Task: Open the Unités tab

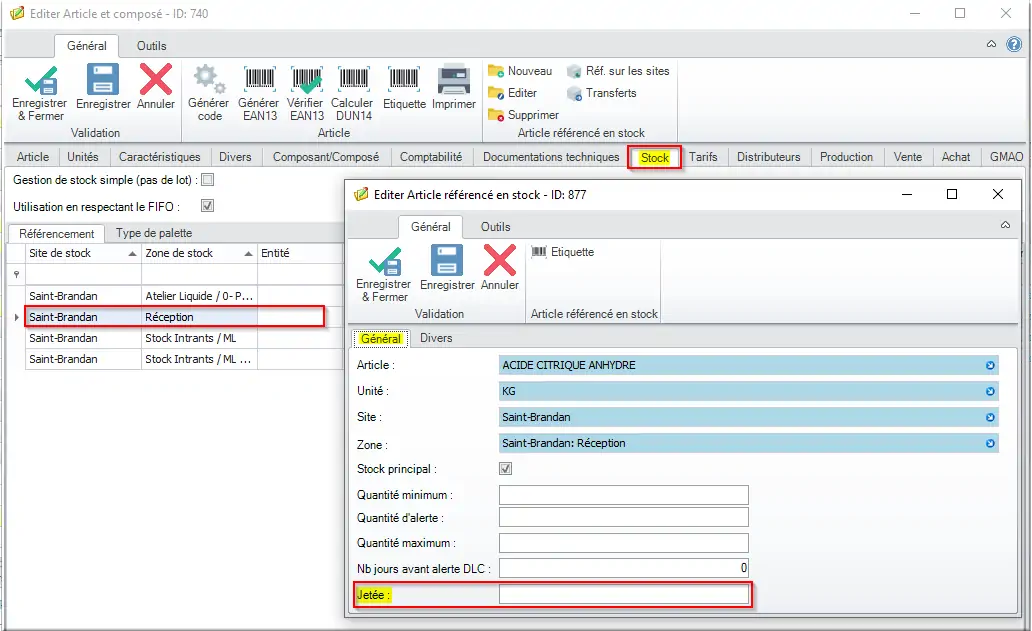Action: pyautogui.click(x=83, y=157)
